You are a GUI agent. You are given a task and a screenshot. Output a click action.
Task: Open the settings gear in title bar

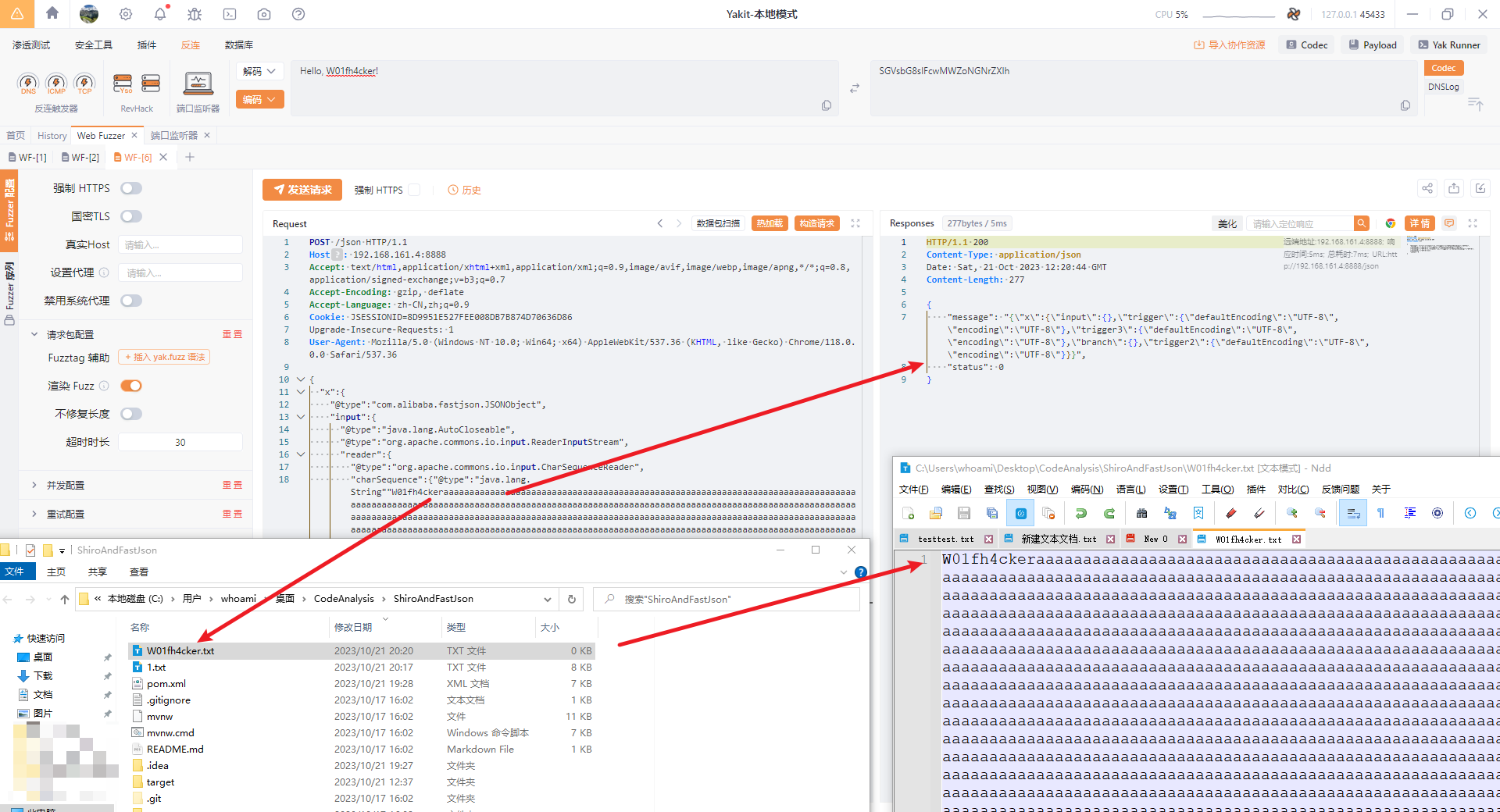coord(126,14)
